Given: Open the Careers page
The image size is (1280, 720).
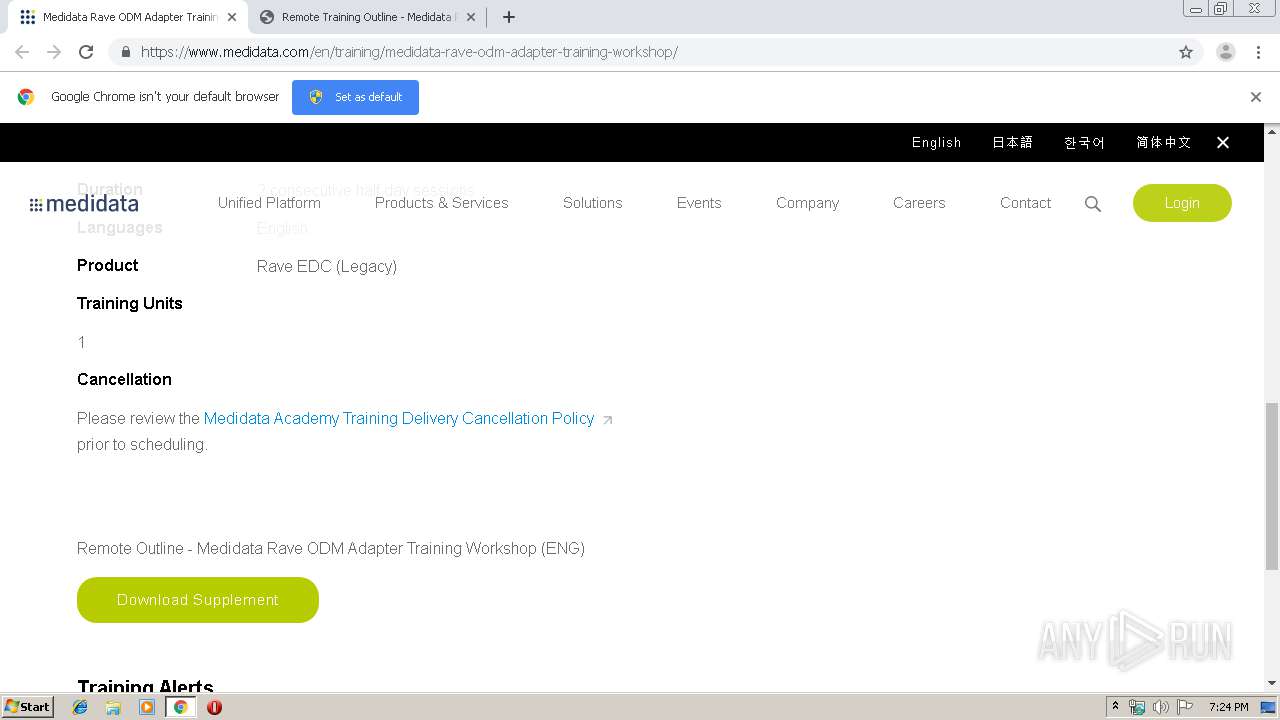Looking at the screenshot, I should pyautogui.click(x=919, y=203).
